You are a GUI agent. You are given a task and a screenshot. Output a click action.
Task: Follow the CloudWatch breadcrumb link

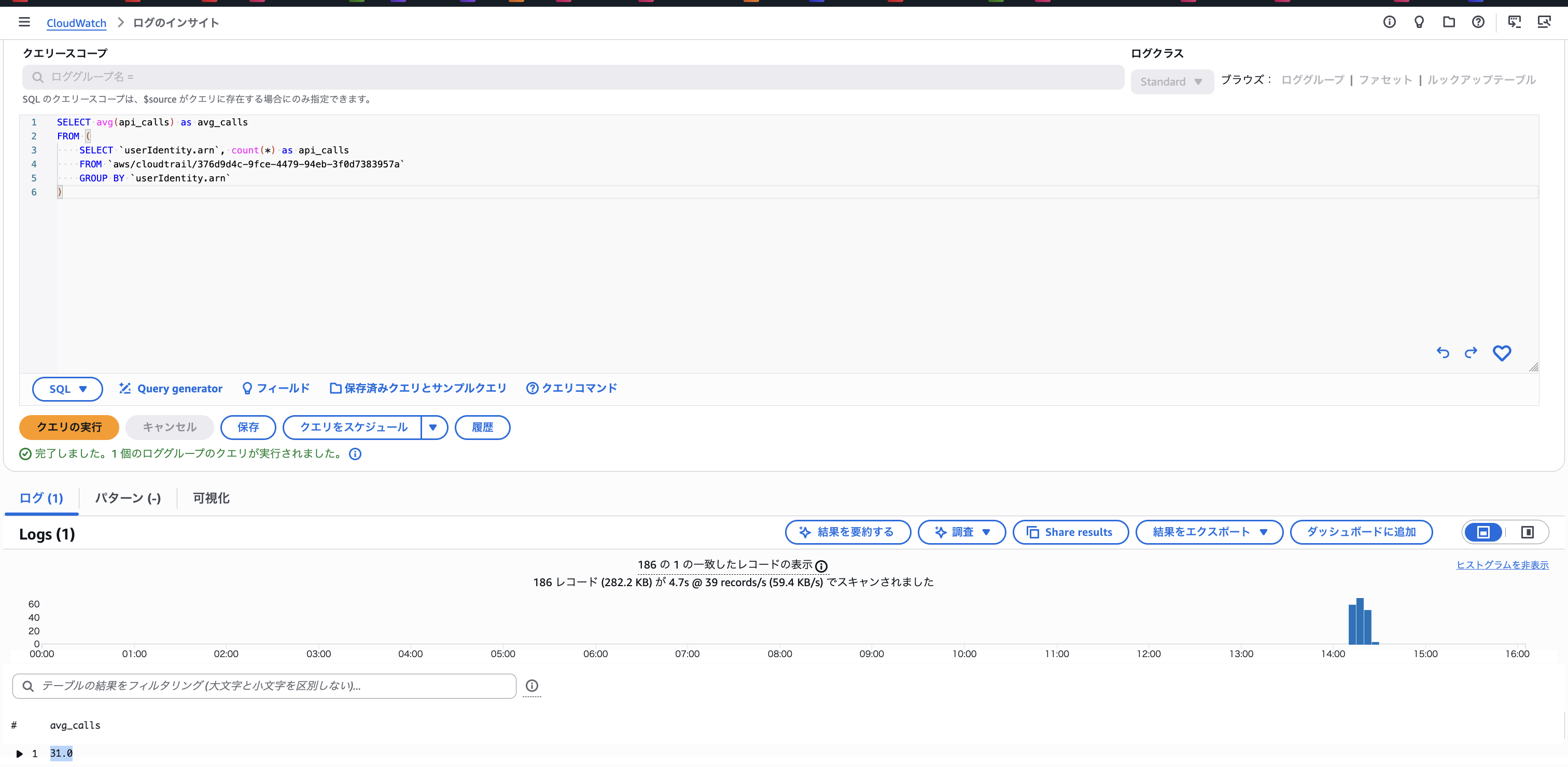(x=77, y=23)
